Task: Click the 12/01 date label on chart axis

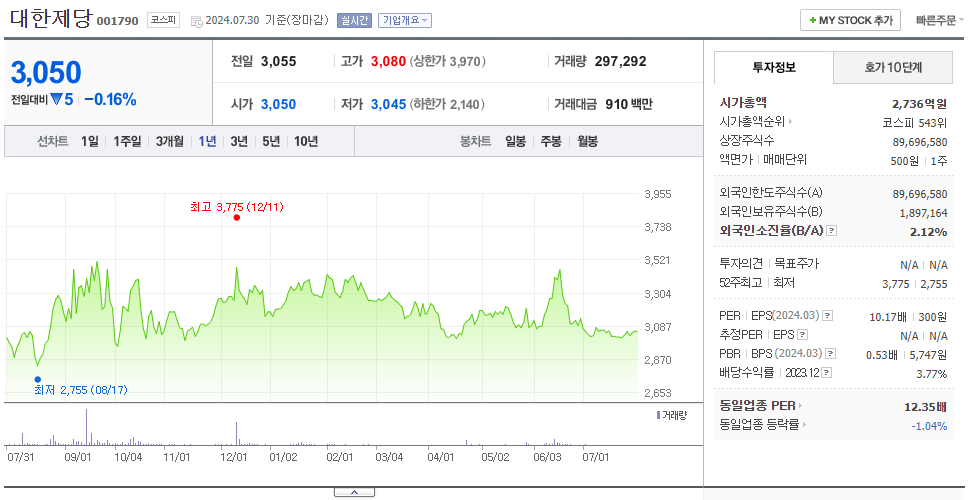Action: [x=234, y=457]
